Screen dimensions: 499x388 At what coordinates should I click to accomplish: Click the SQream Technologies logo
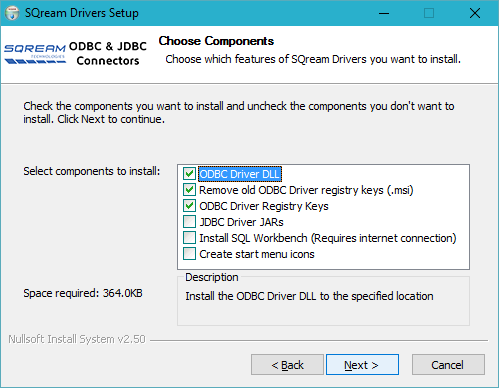35,54
